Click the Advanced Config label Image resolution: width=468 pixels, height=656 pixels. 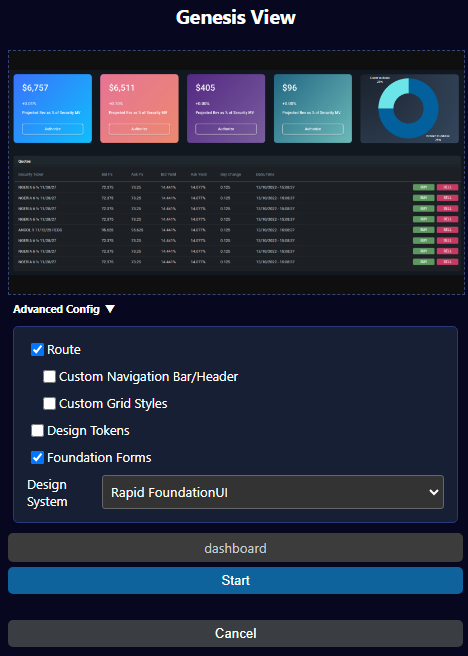[x=56, y=309]
